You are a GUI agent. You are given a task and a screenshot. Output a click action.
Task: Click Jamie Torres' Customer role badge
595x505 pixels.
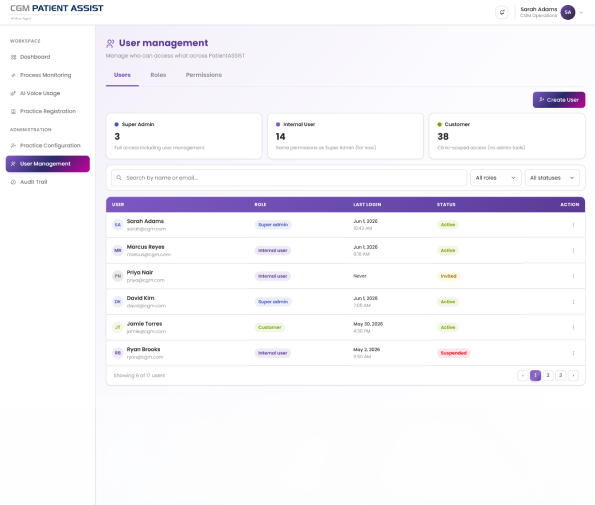(x=269, y=327)
